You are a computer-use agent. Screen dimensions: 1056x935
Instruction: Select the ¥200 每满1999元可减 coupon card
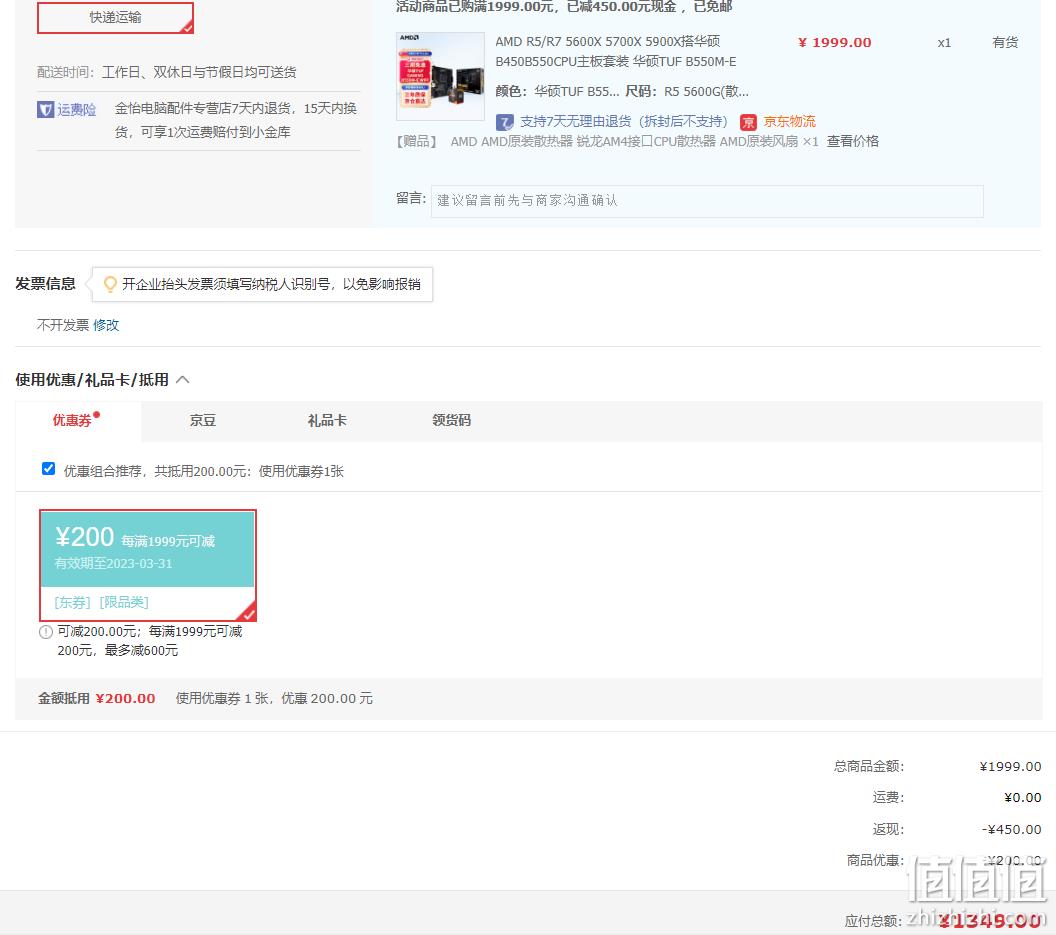pos(148,565)
